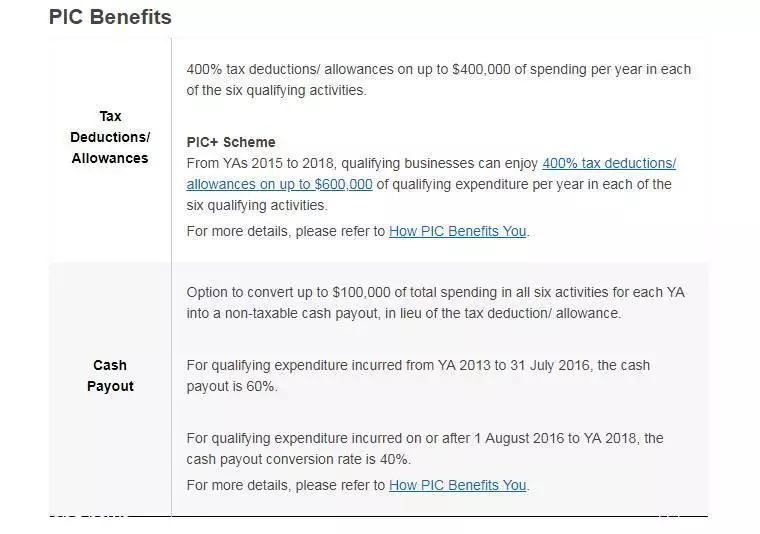This screenshot has width=760, height=534.
Task: Click the word 'Allowances' in the left column
Action: (x=110, y=158)
